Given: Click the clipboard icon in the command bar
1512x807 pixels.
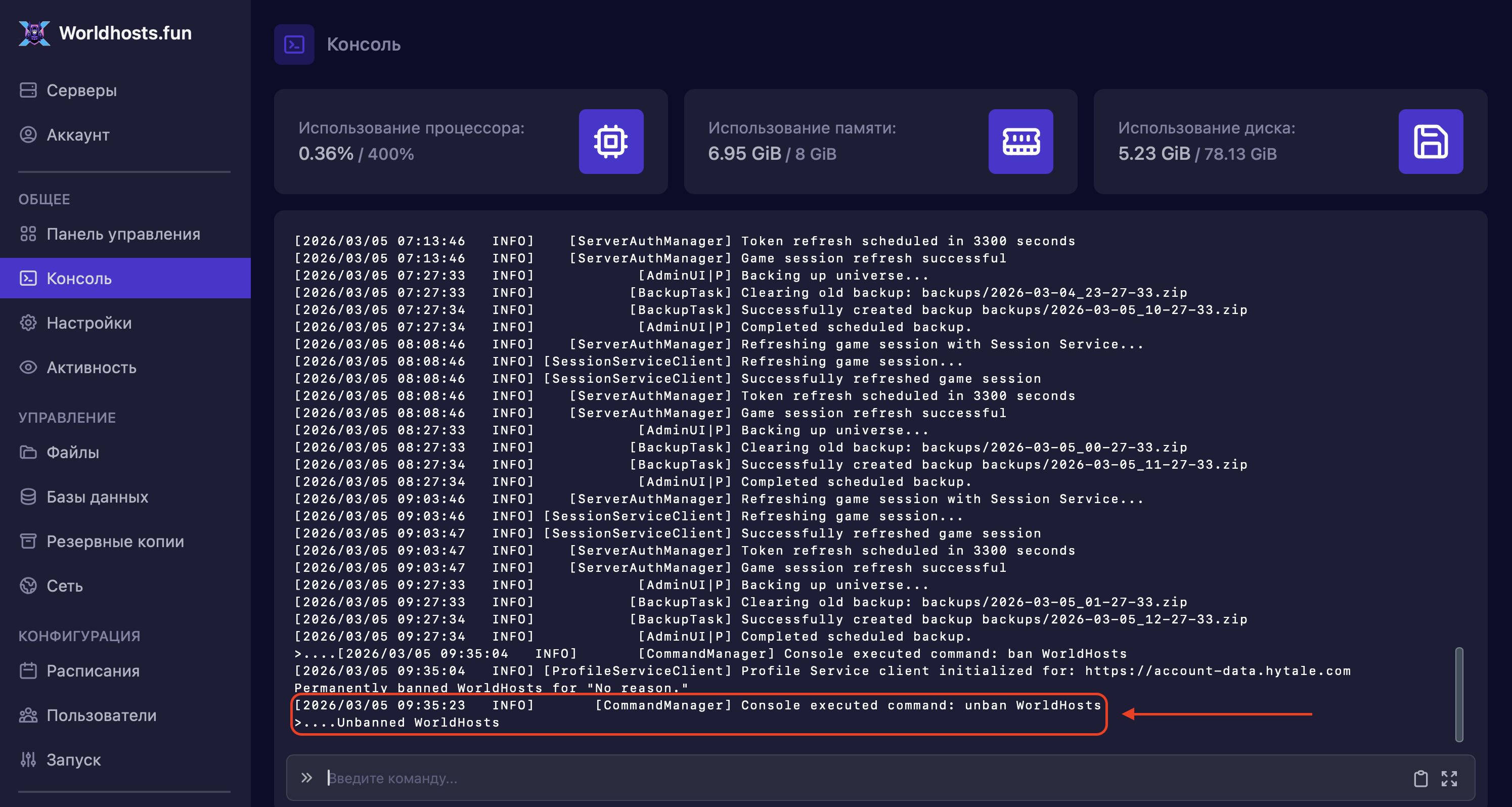Looking at the screenshot, I should 1420,778.
